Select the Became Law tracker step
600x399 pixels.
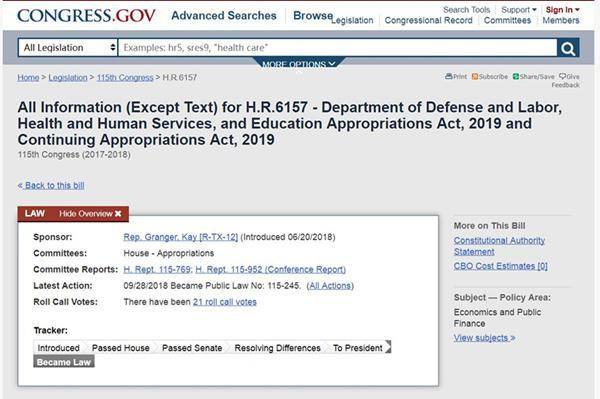click(64, 362)
